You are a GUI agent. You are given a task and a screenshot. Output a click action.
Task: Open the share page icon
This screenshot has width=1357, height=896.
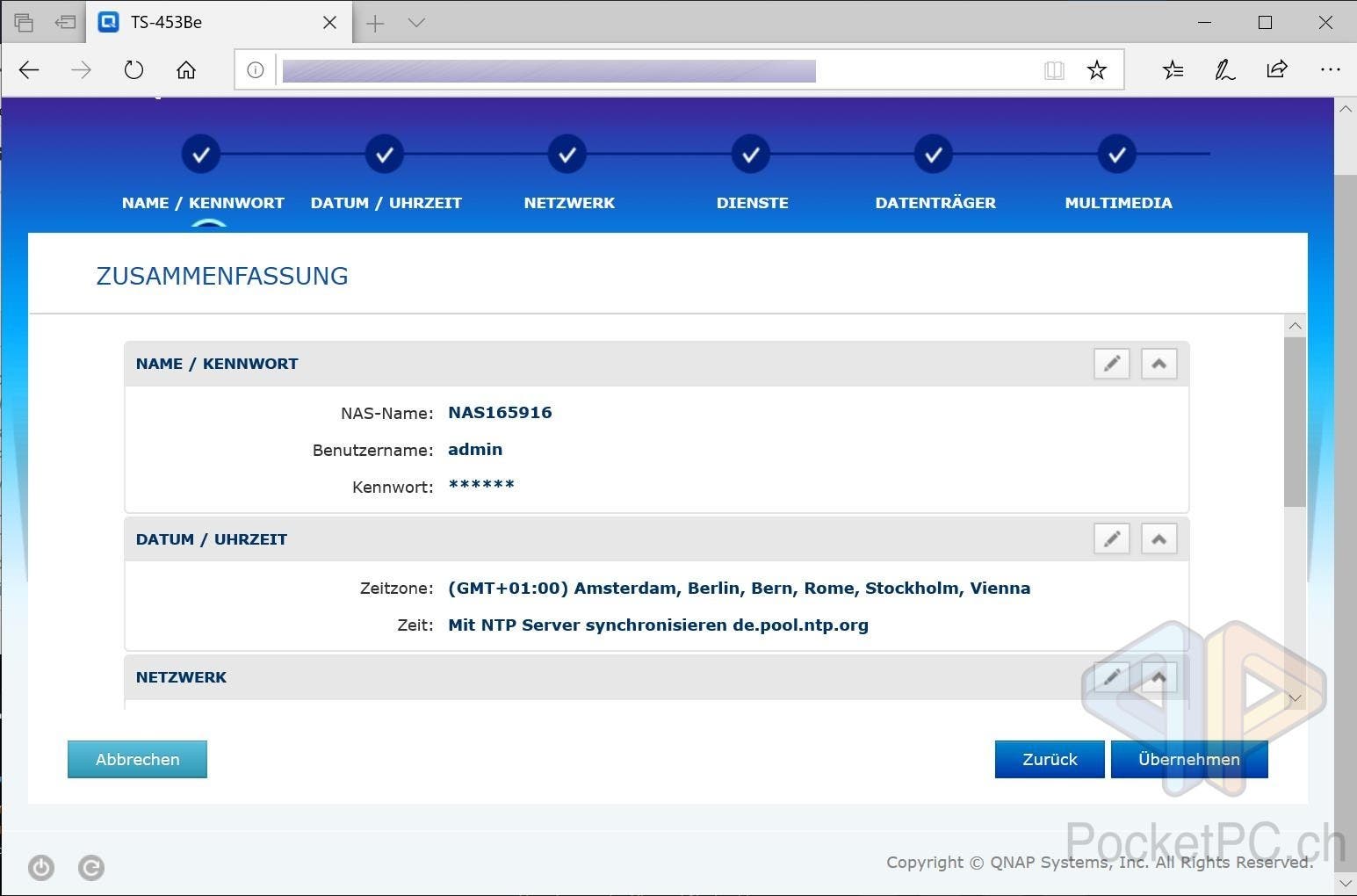(1277, 70)
